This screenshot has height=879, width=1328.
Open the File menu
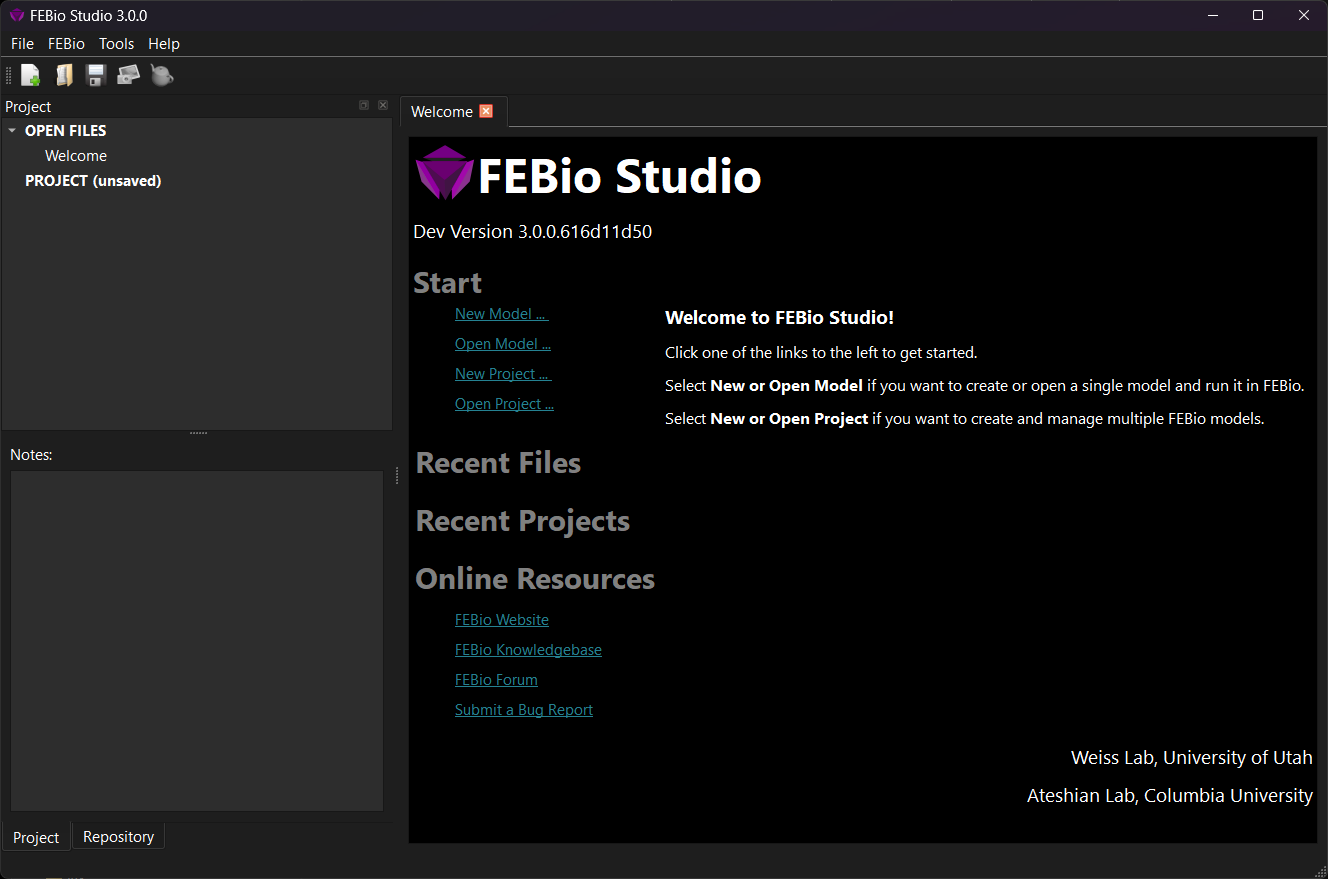click(22, 44)
